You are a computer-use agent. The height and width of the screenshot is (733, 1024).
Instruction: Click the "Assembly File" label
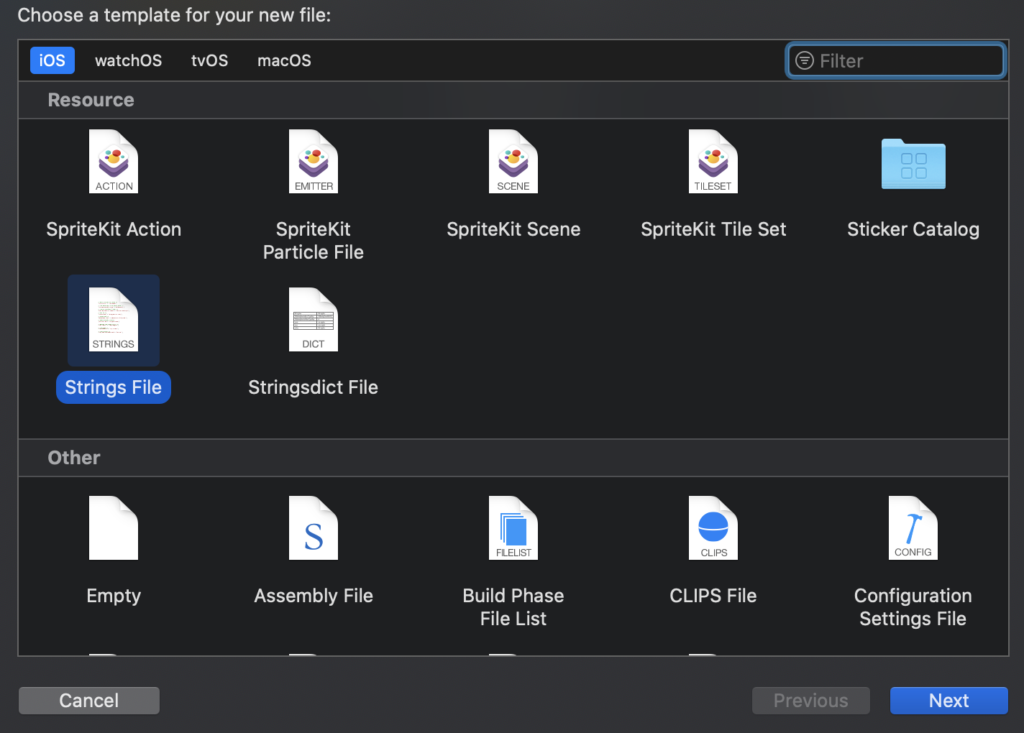pyautogui.click(x=313, y=596)
